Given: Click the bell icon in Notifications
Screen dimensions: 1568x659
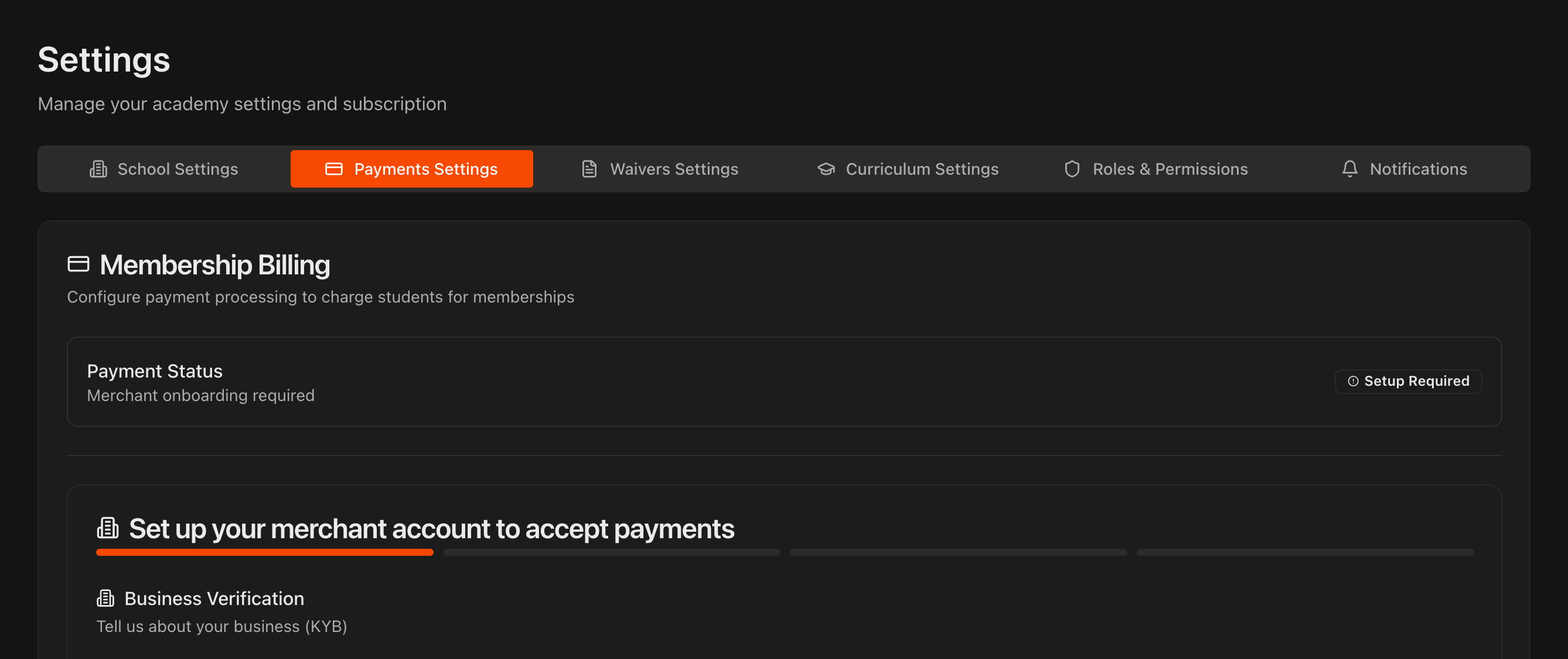Looking at the screenshot, I should 1349,169.
